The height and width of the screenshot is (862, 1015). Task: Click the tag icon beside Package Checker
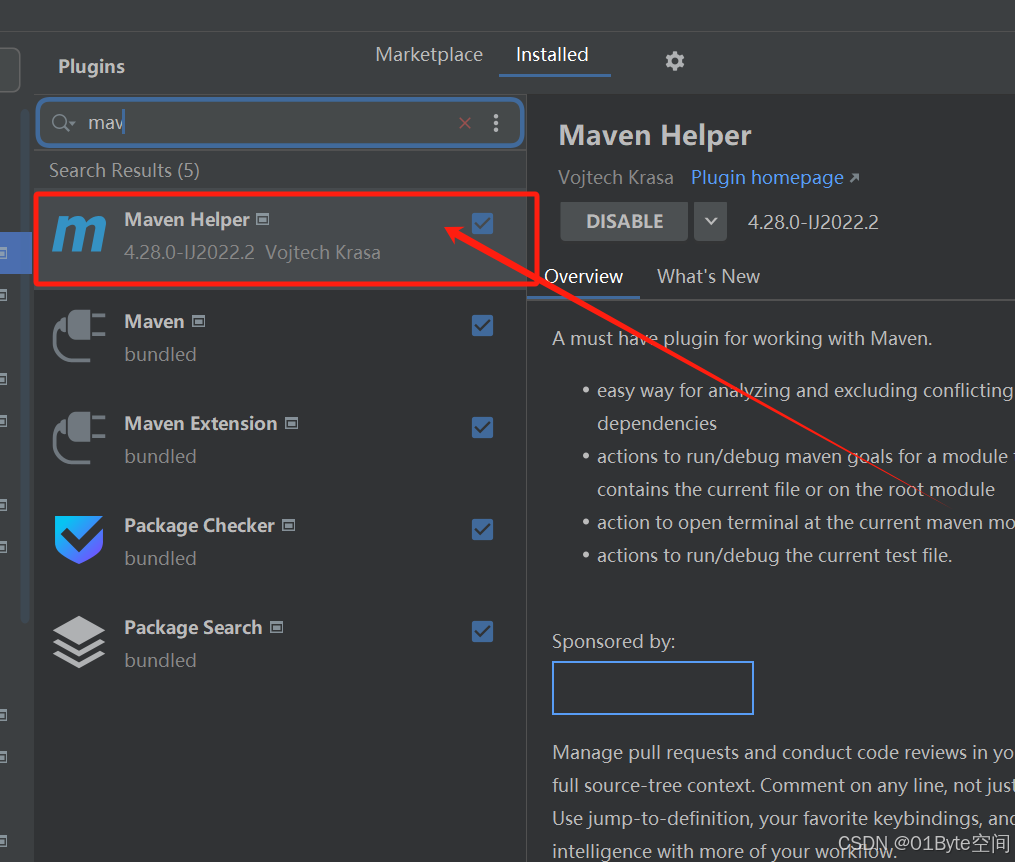pos(289,525)
